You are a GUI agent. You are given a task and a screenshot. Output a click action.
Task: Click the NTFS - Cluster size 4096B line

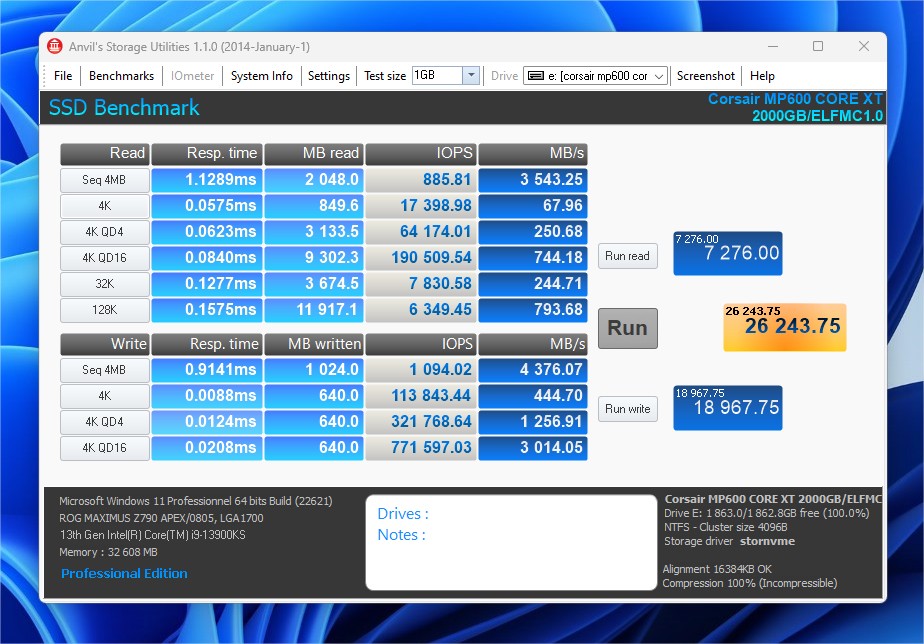726,527
